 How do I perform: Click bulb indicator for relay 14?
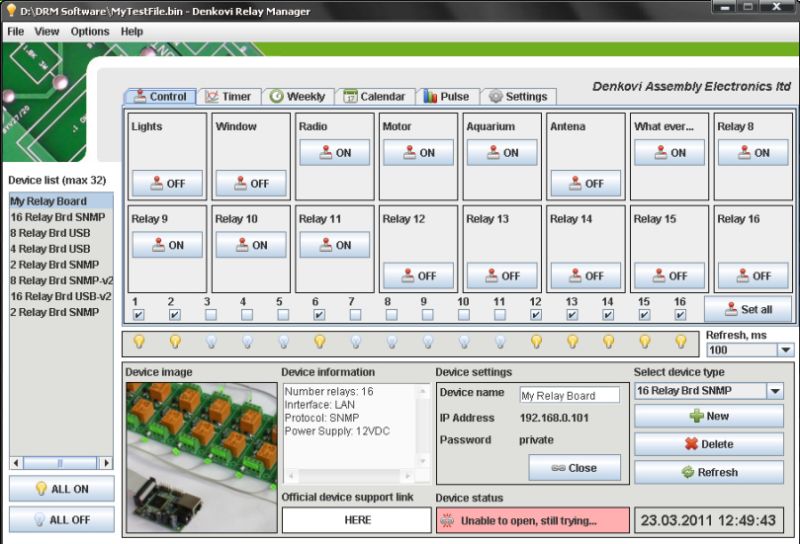point(608,341)
